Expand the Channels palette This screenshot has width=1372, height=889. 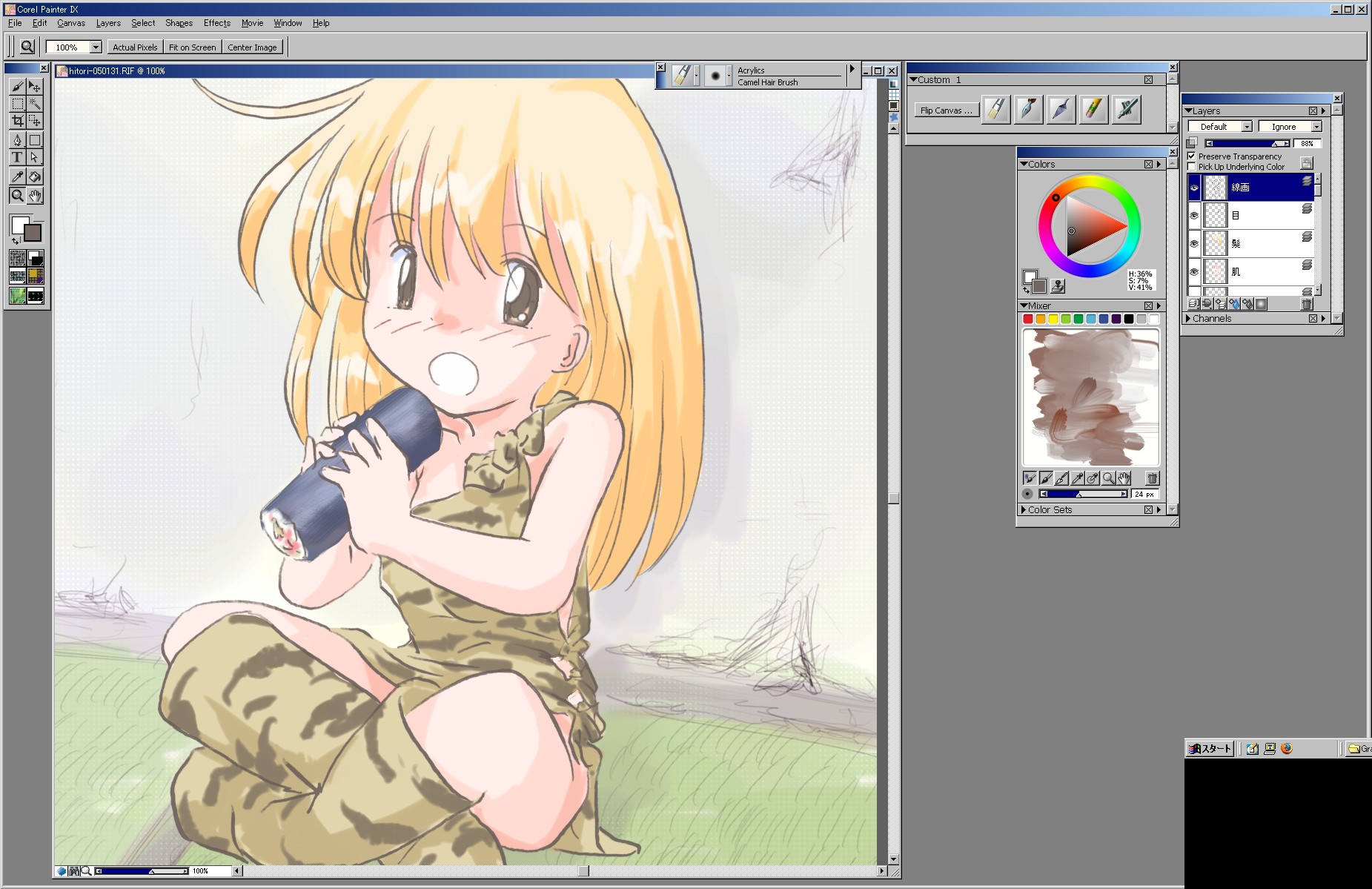1188,319
